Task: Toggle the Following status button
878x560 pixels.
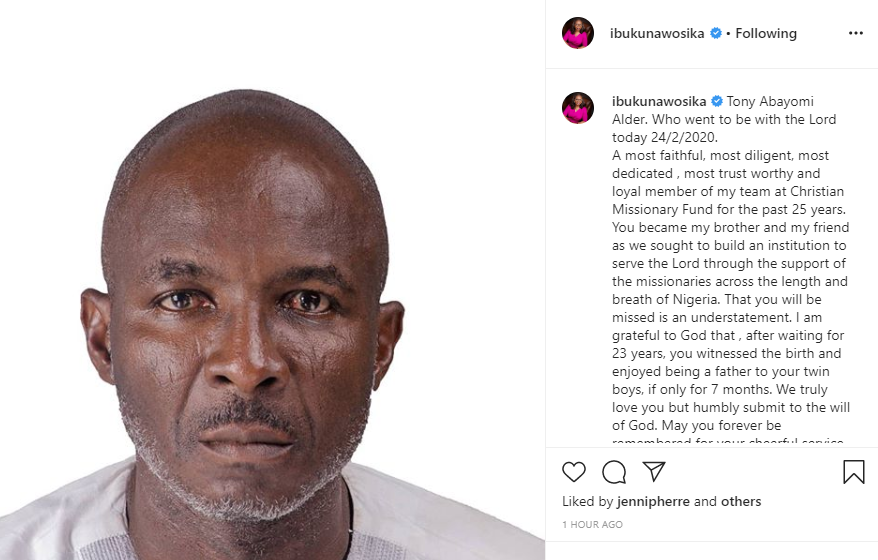Action: pyautogui.click(x=765, y=34)
